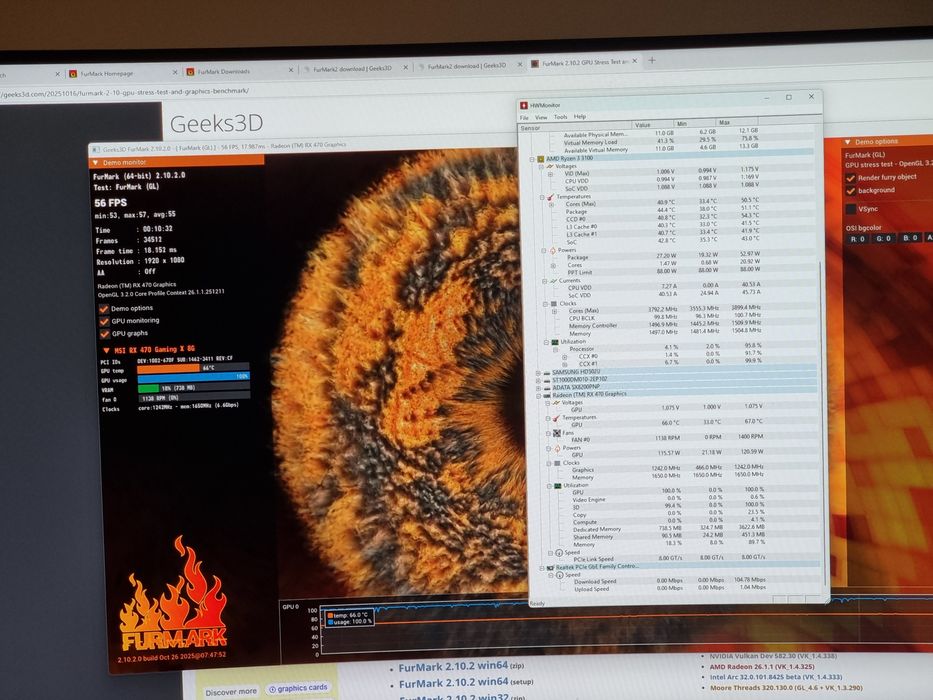Click the GPU Powers flame icon under Radeon
This screenshot has width=933, height=700.
coord(558,448)
